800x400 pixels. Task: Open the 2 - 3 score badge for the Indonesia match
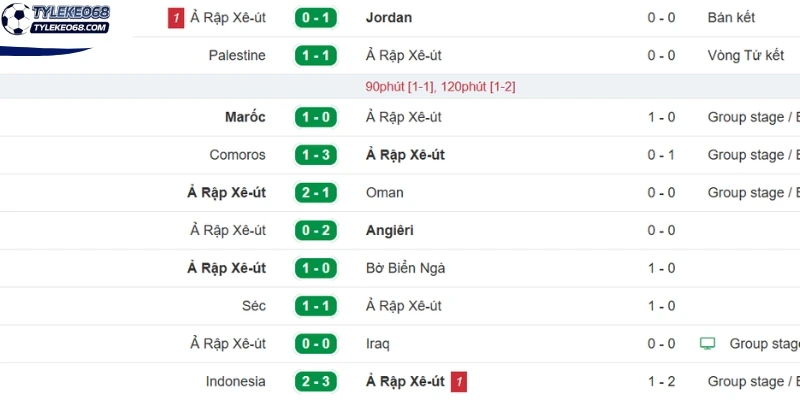[316, 382]
